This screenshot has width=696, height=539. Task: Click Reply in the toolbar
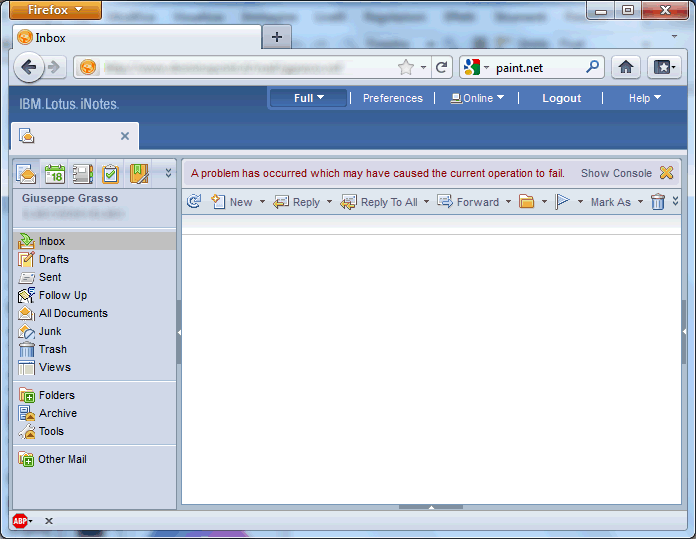tap(296, 202)
